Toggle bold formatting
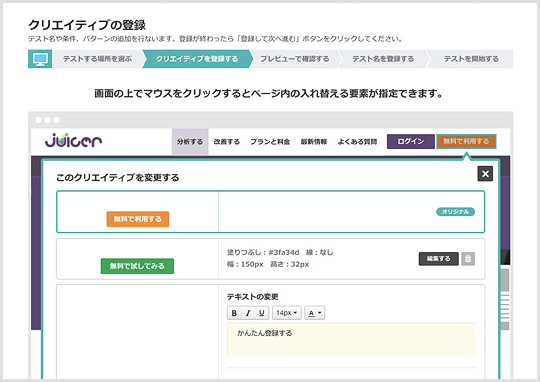This screenshot has width=540, height=382. click(x=234, y=313)
